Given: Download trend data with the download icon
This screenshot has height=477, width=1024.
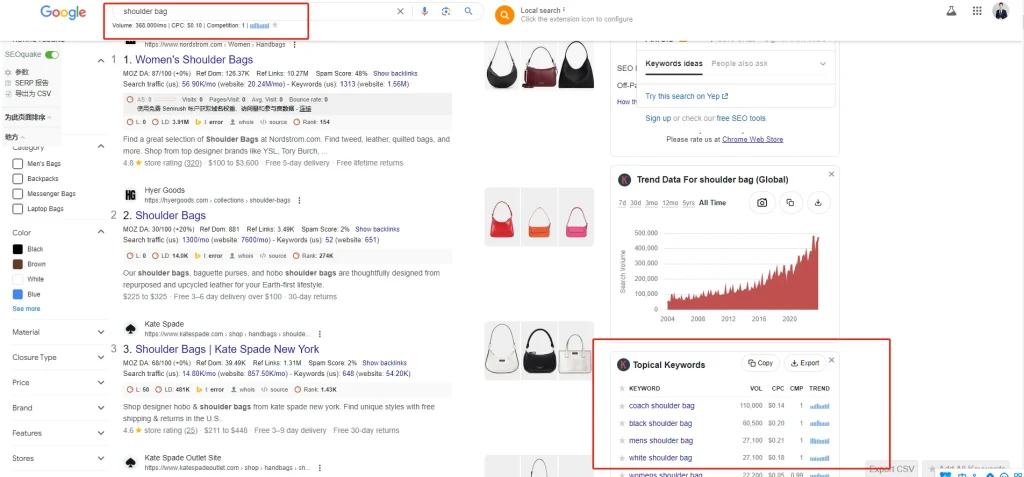Looking at the screenshot, I should point(819,203).
